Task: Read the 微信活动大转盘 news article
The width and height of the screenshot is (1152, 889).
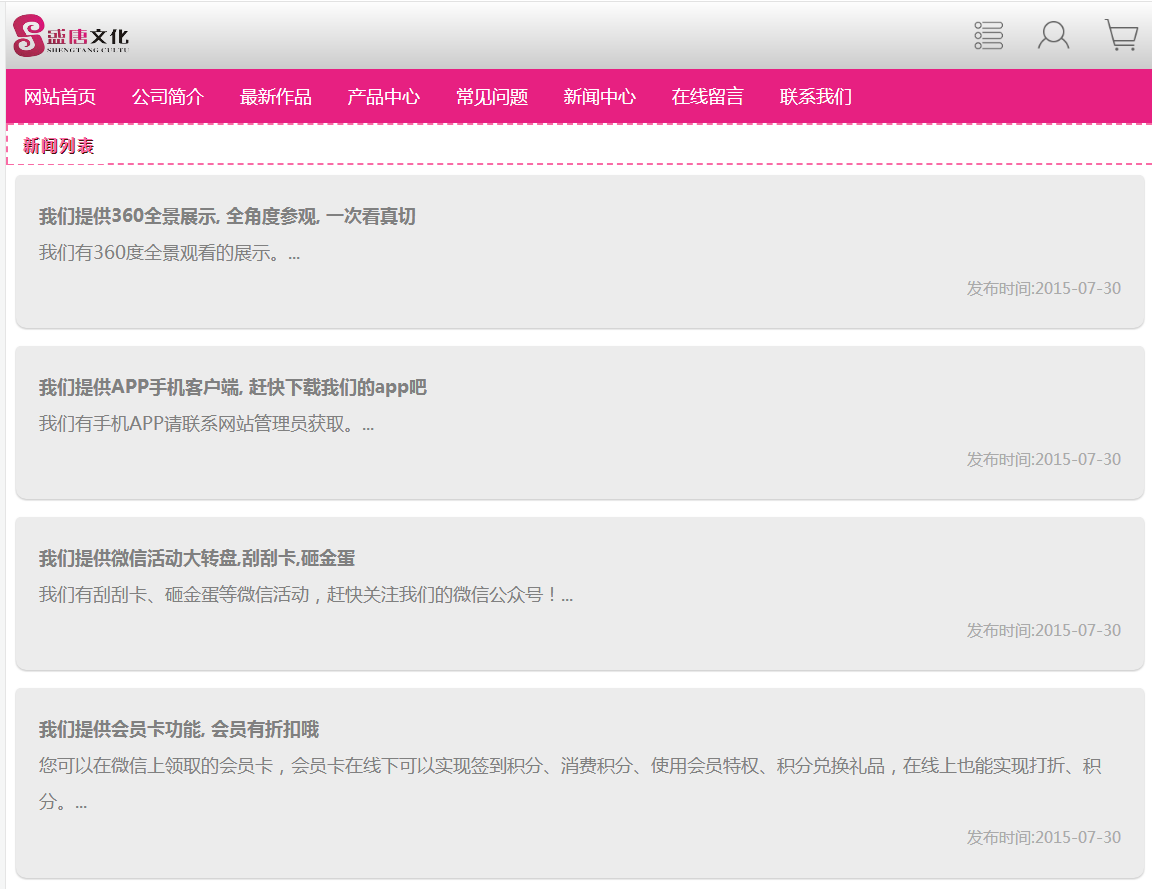Action: pyautogui.click(x=197, y=559)
